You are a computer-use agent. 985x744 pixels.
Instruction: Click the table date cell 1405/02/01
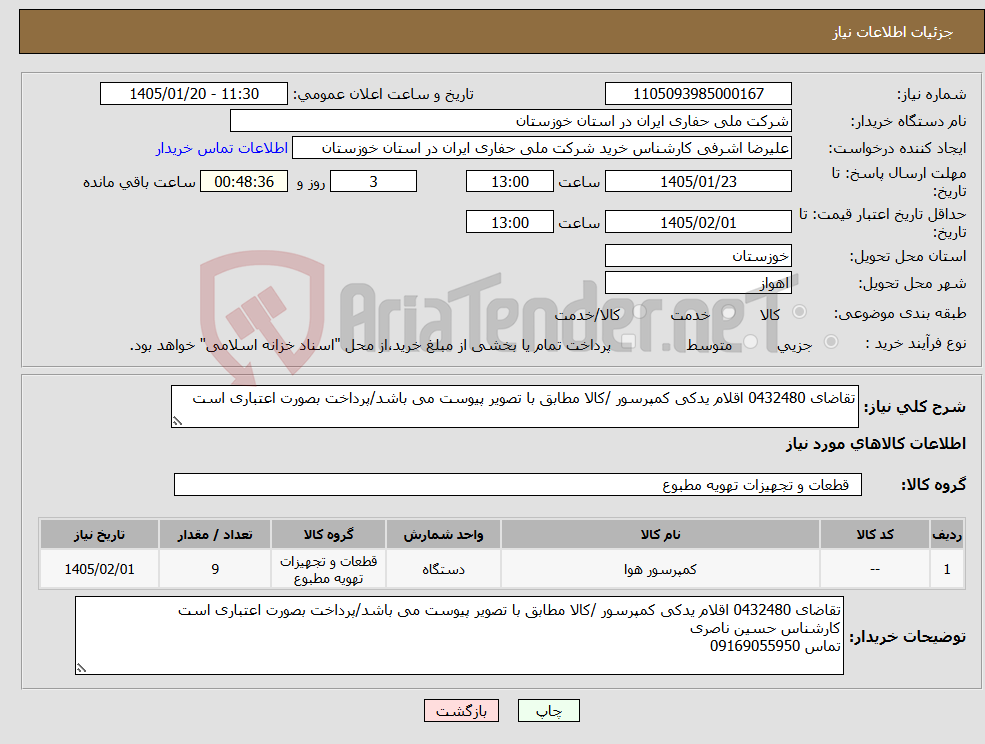click(x=99, y=569)
